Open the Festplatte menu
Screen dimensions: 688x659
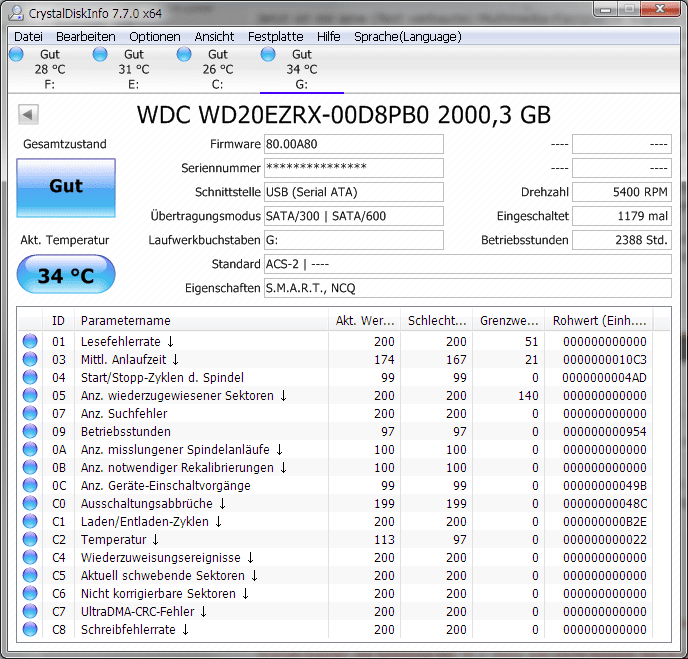276,36
